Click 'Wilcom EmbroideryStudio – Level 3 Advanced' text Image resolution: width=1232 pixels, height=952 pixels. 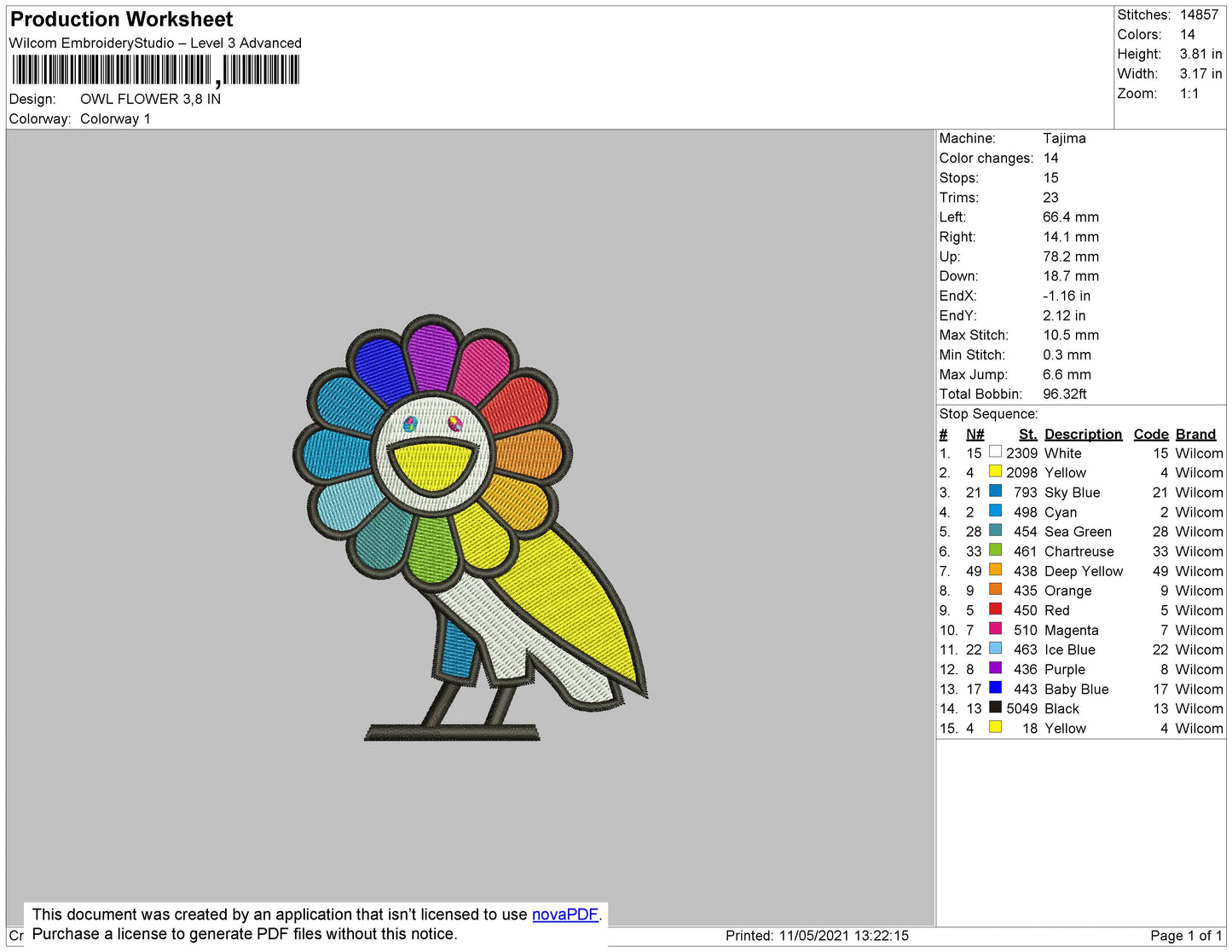coord(155,43)
